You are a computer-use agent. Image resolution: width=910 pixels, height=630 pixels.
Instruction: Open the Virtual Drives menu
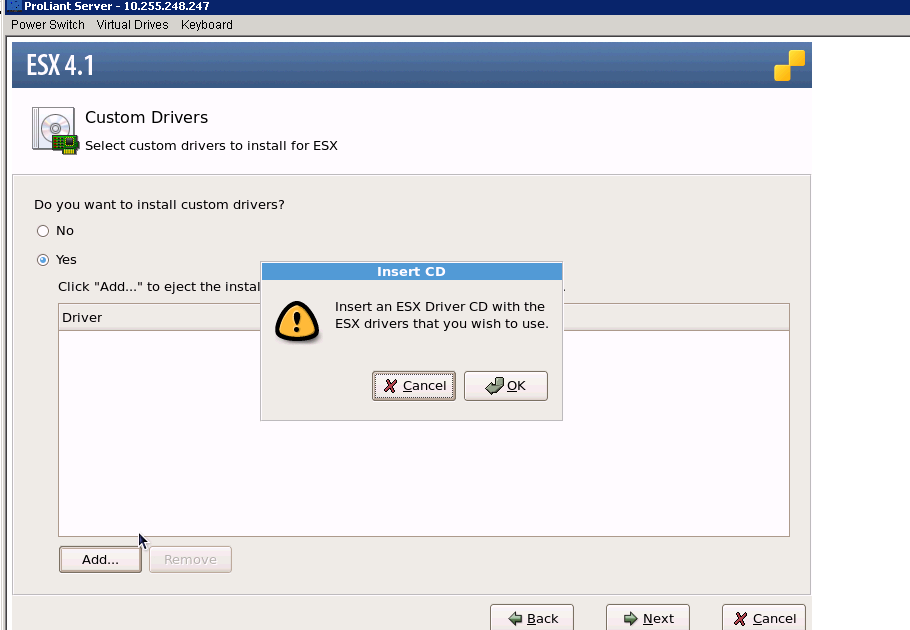132,25
